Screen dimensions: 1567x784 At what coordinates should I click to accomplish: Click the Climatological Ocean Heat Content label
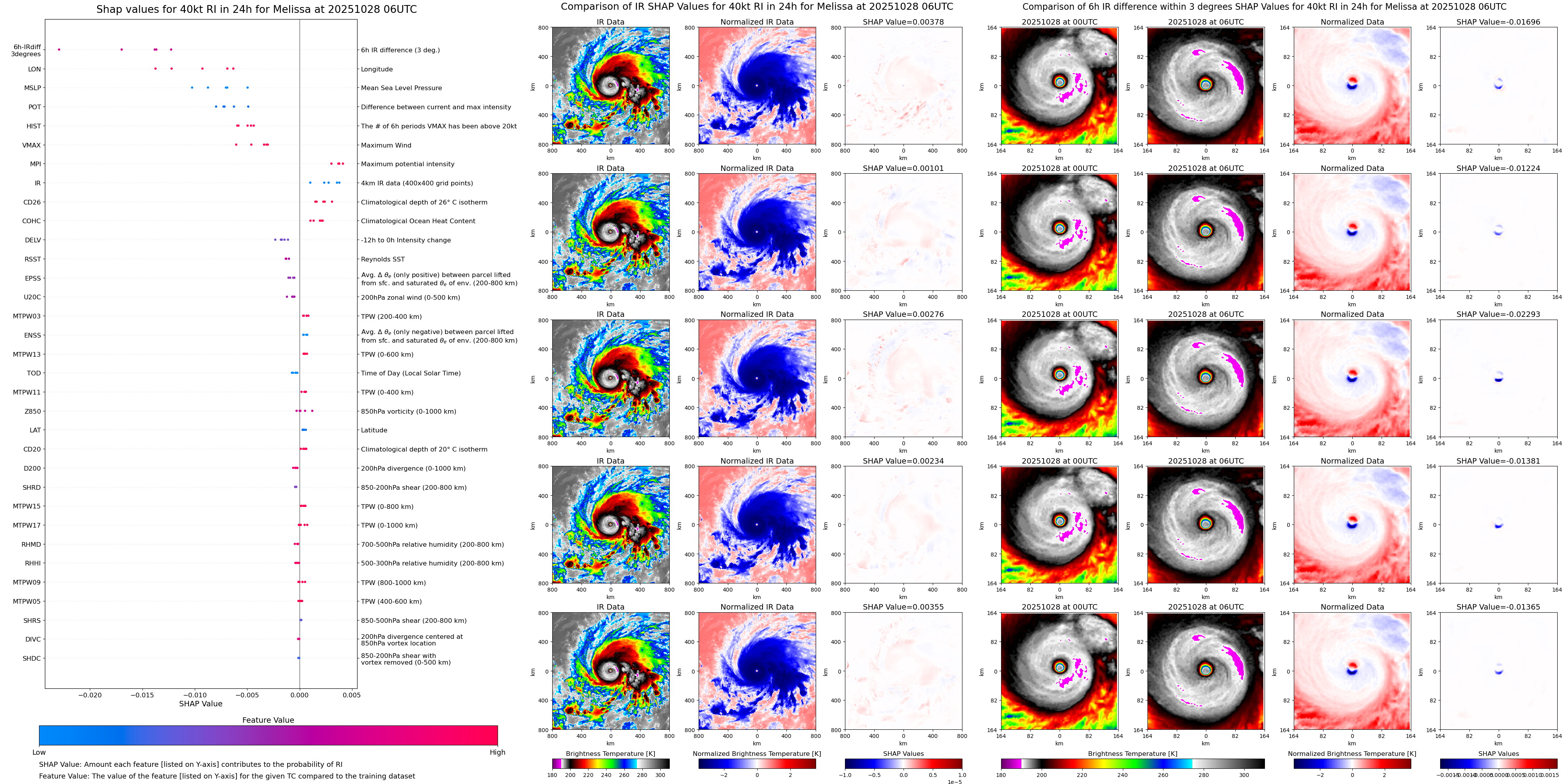click(418, 221)
